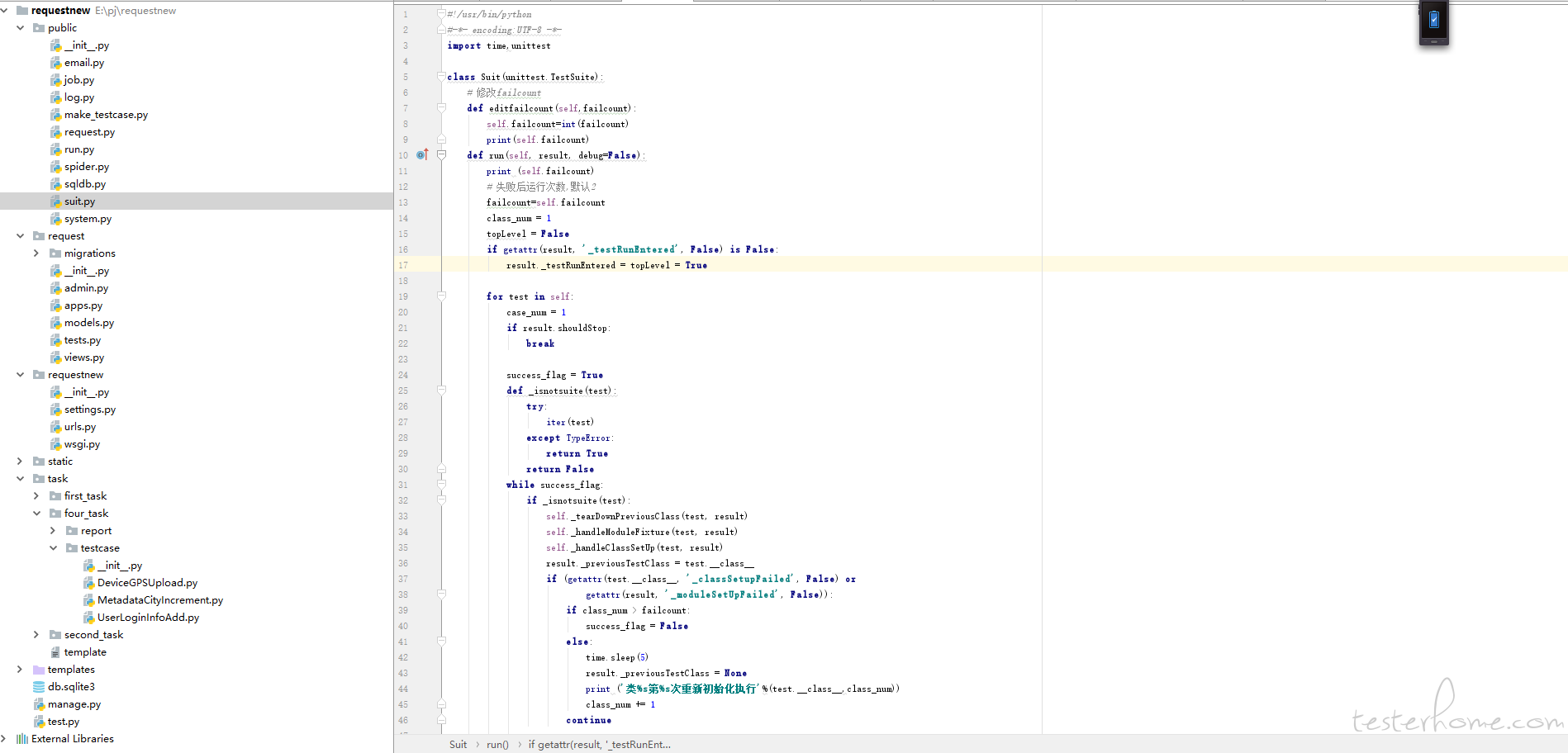Viewport: 1568px width, 753px height.
Task: Click the import time,unittest line
Action: click(499, 45)
